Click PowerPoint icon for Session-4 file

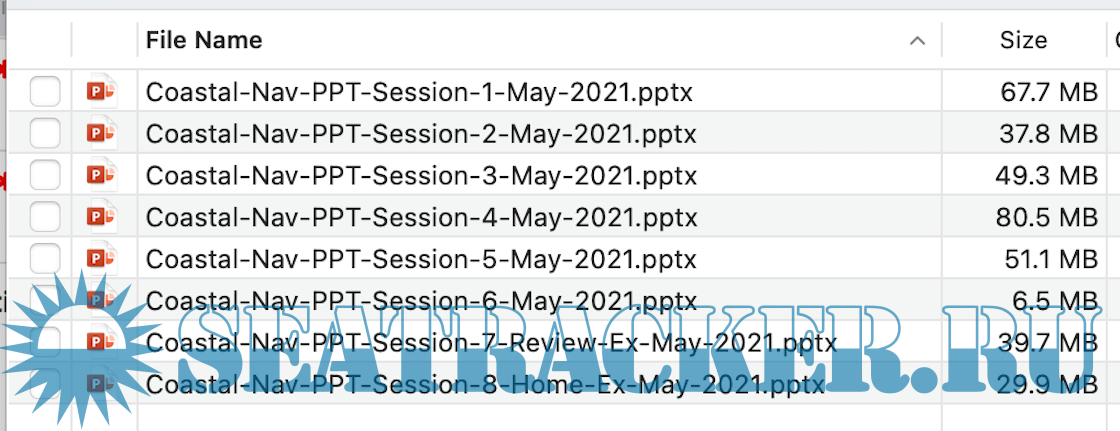click(x=101, y=216)
